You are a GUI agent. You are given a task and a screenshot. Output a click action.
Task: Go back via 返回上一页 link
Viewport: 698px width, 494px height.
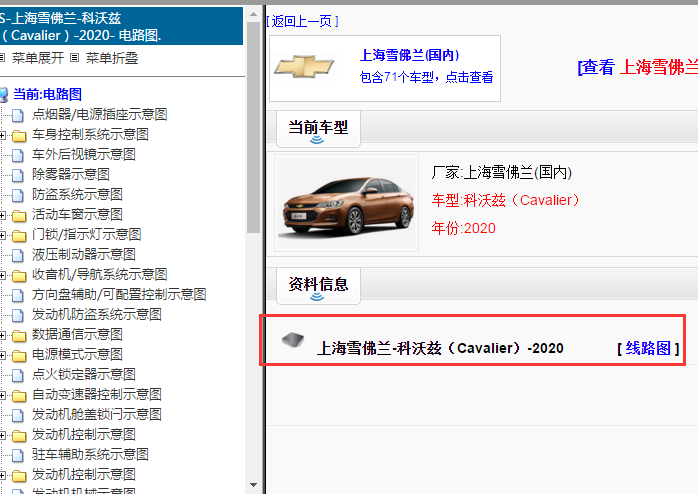tap(302, 21)
